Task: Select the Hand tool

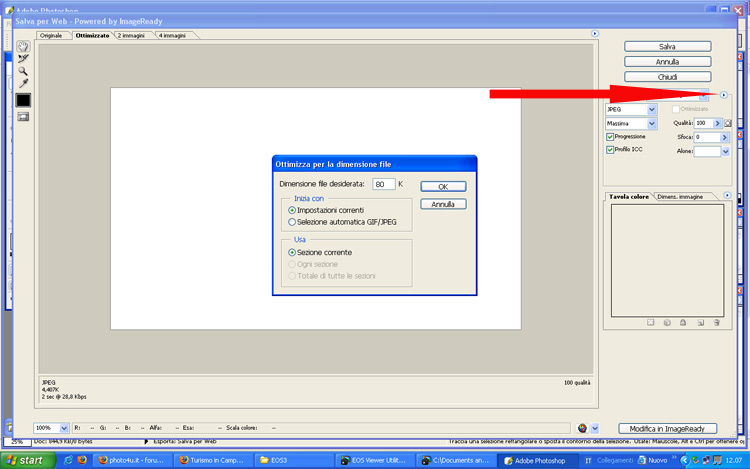Action: click(23, 46)
